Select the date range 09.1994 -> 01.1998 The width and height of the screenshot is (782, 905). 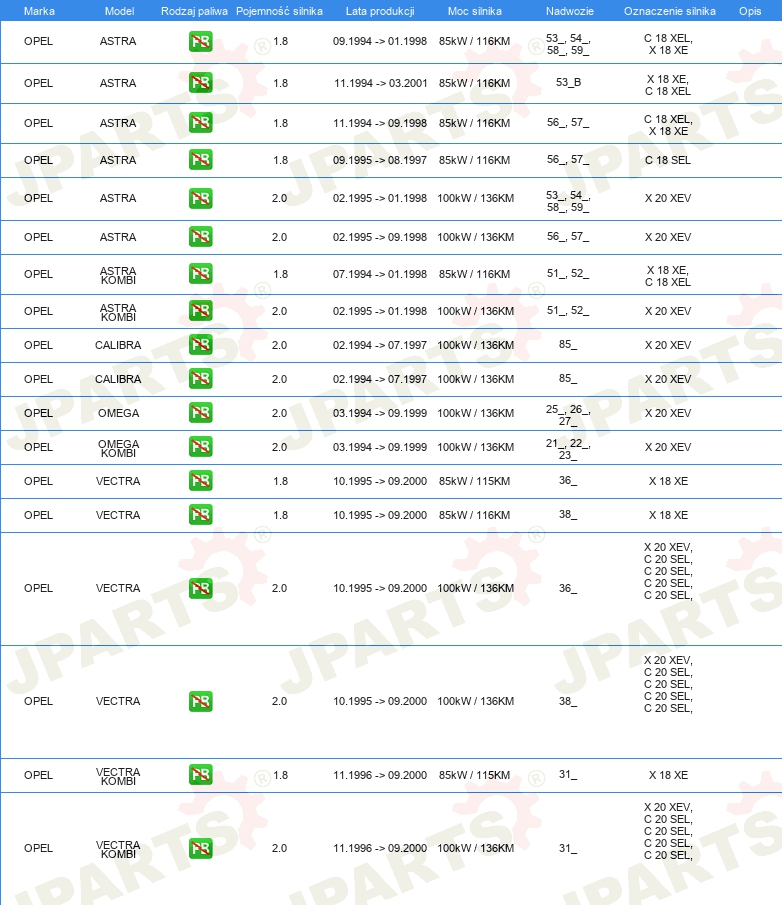380,42
